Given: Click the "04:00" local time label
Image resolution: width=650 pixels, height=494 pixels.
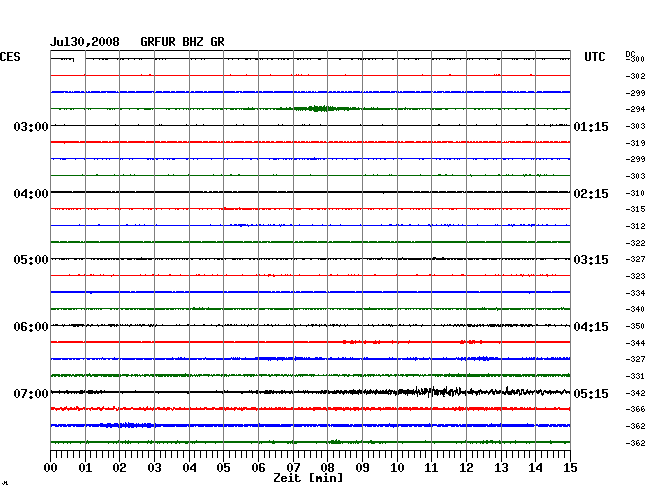Looking at the screenshot, I should (x=31, y=194).
